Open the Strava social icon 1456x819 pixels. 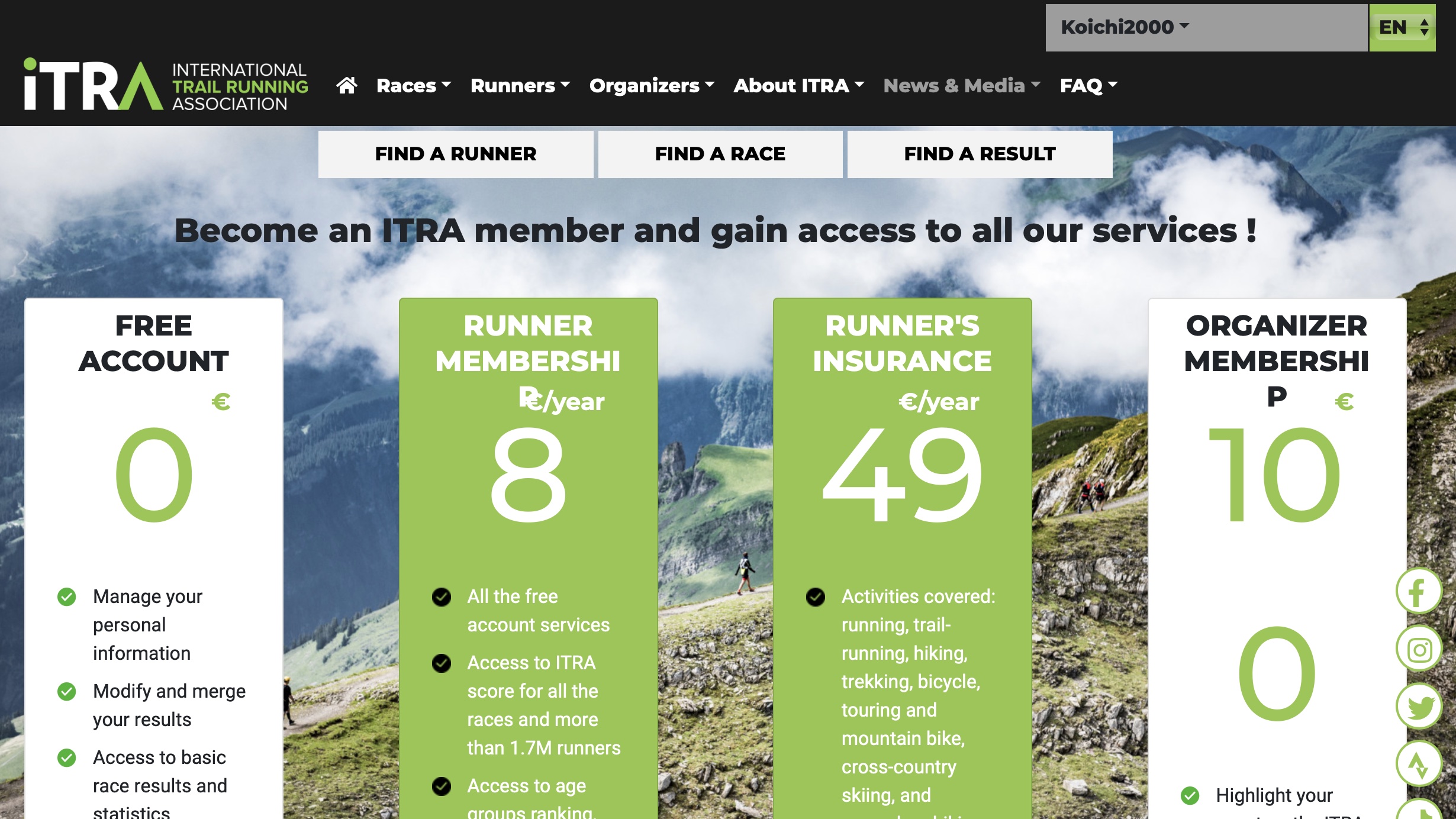tap(1418, 764)
